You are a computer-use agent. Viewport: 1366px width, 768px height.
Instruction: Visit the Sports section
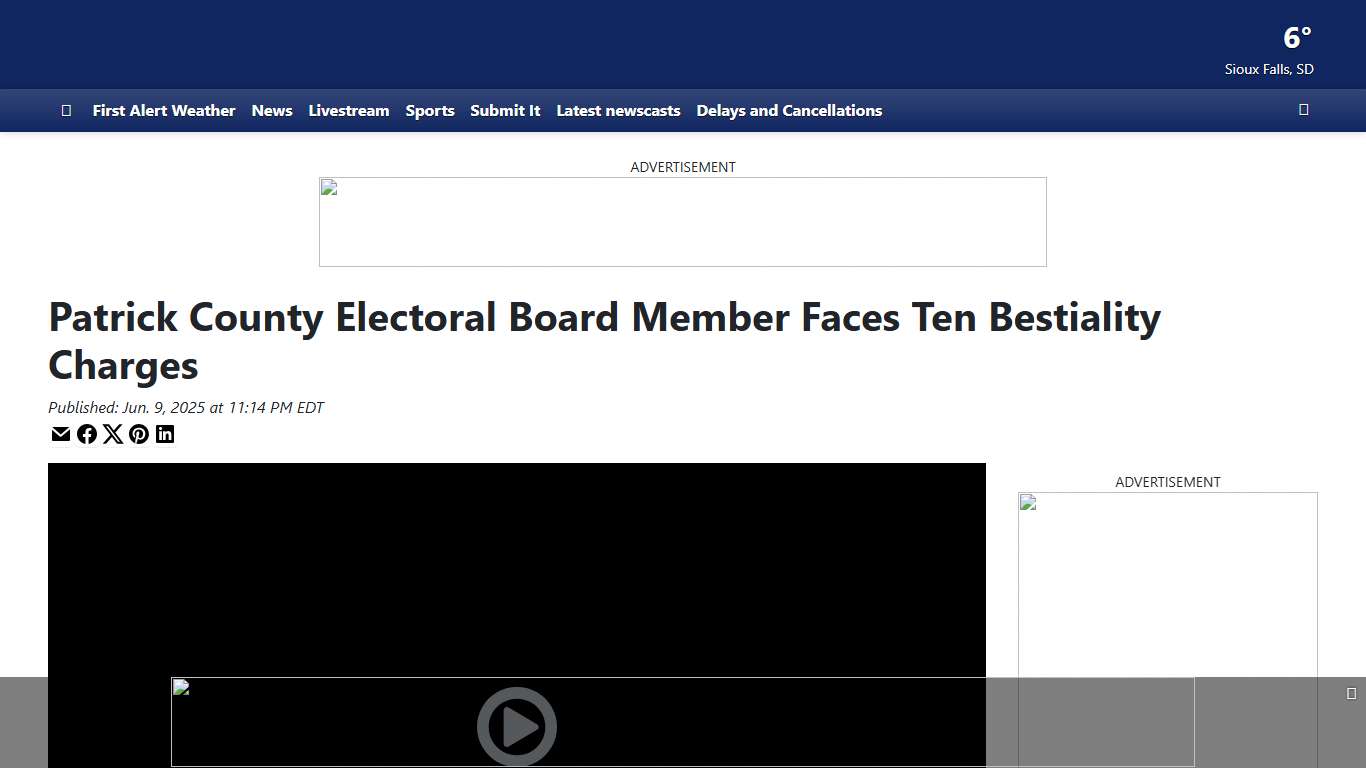[x=430, y=110]
